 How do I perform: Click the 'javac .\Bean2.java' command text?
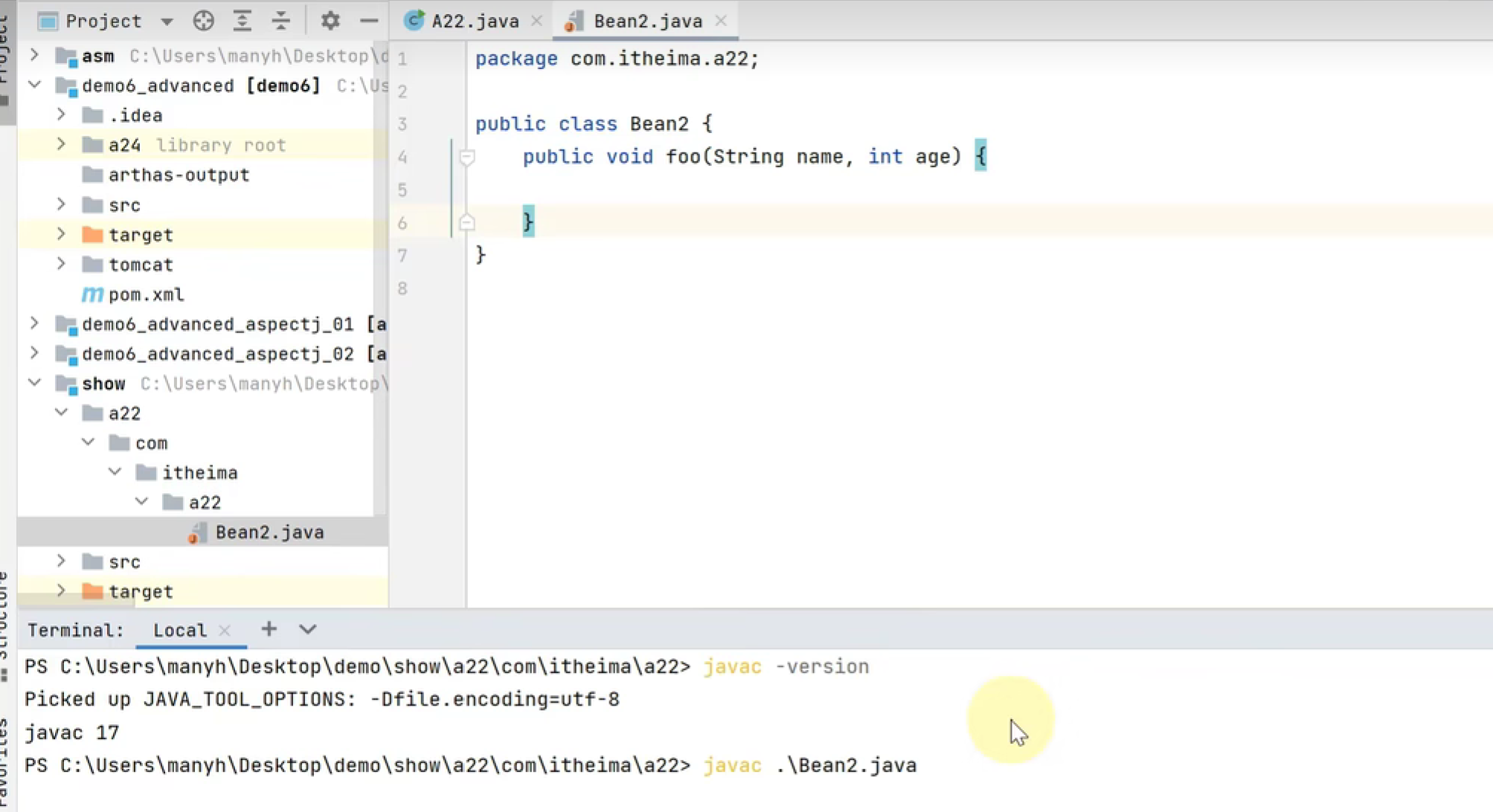point(809,765)
